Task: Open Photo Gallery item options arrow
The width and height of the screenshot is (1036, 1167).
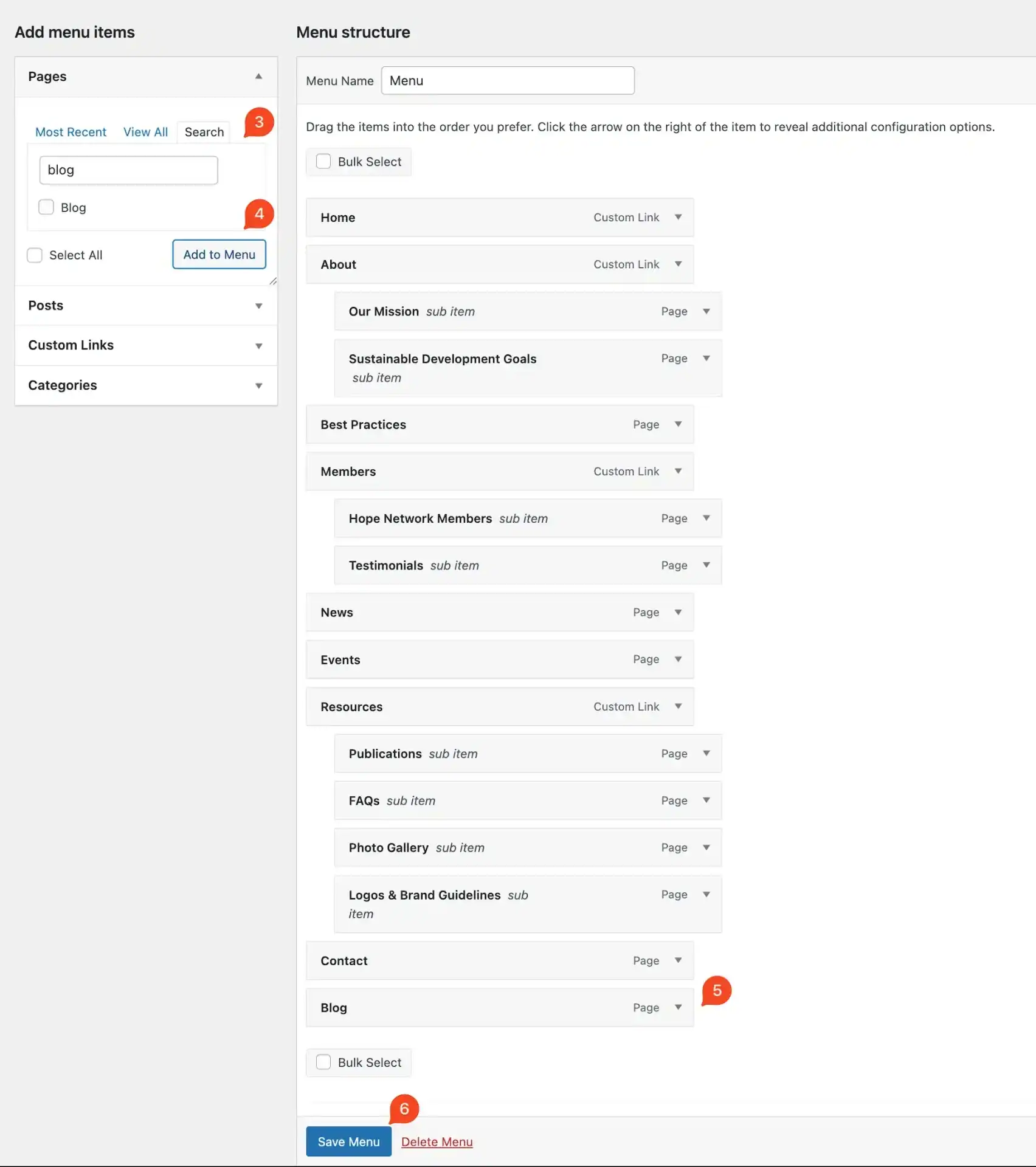Action: [x=706, y=847]
